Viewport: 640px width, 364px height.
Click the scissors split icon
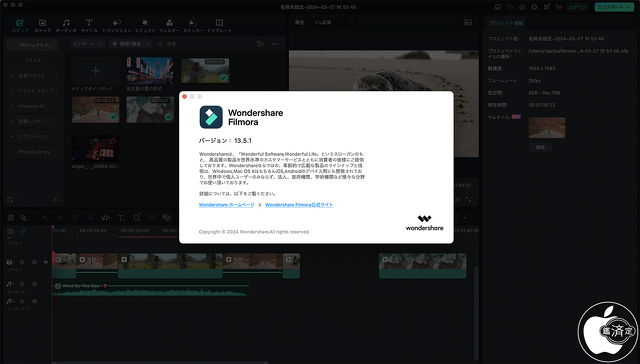[x=90, y=218]
